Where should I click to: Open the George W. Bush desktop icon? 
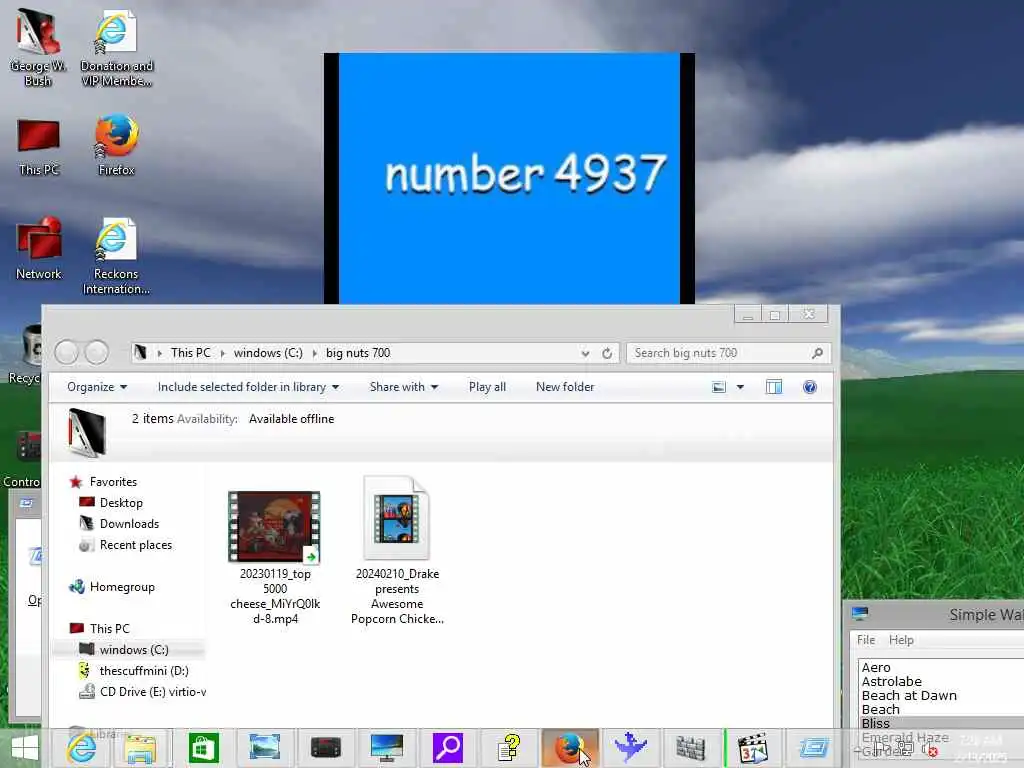(39, 47)
